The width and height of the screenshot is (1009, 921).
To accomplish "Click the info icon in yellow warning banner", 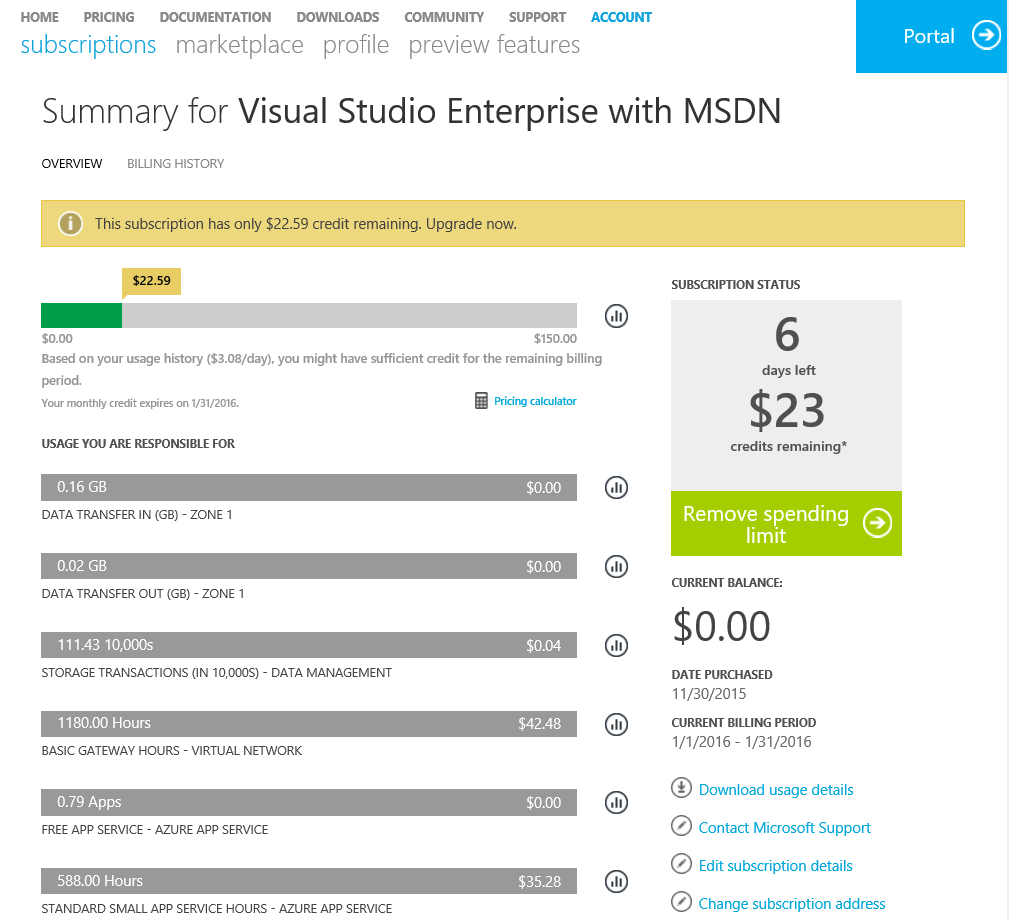I will 70,224.
